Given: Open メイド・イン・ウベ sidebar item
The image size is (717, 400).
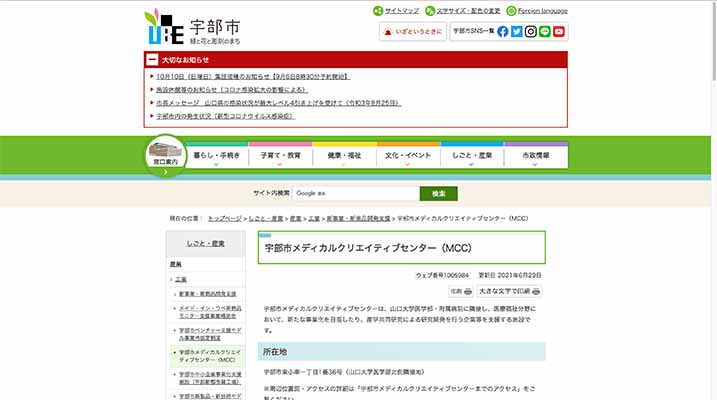Looking at the screenshot, I should tap(210, 312).
